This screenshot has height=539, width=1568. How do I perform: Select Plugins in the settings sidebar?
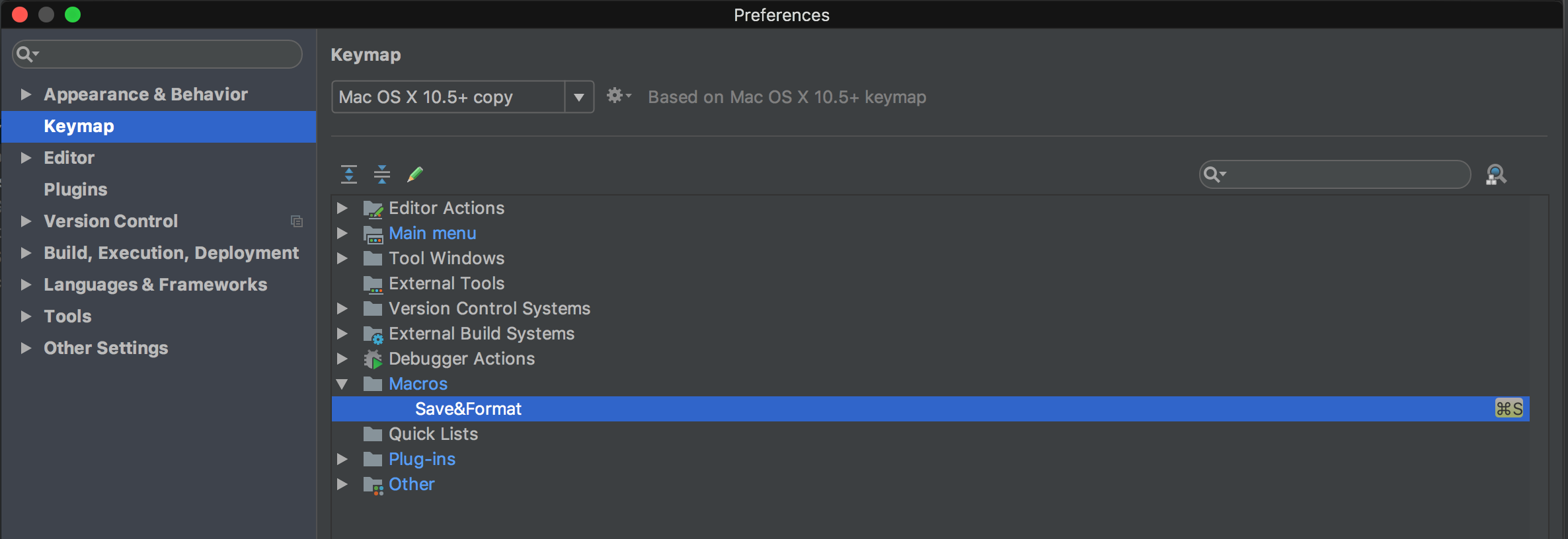pyautogui.click(x=75, y=190)
